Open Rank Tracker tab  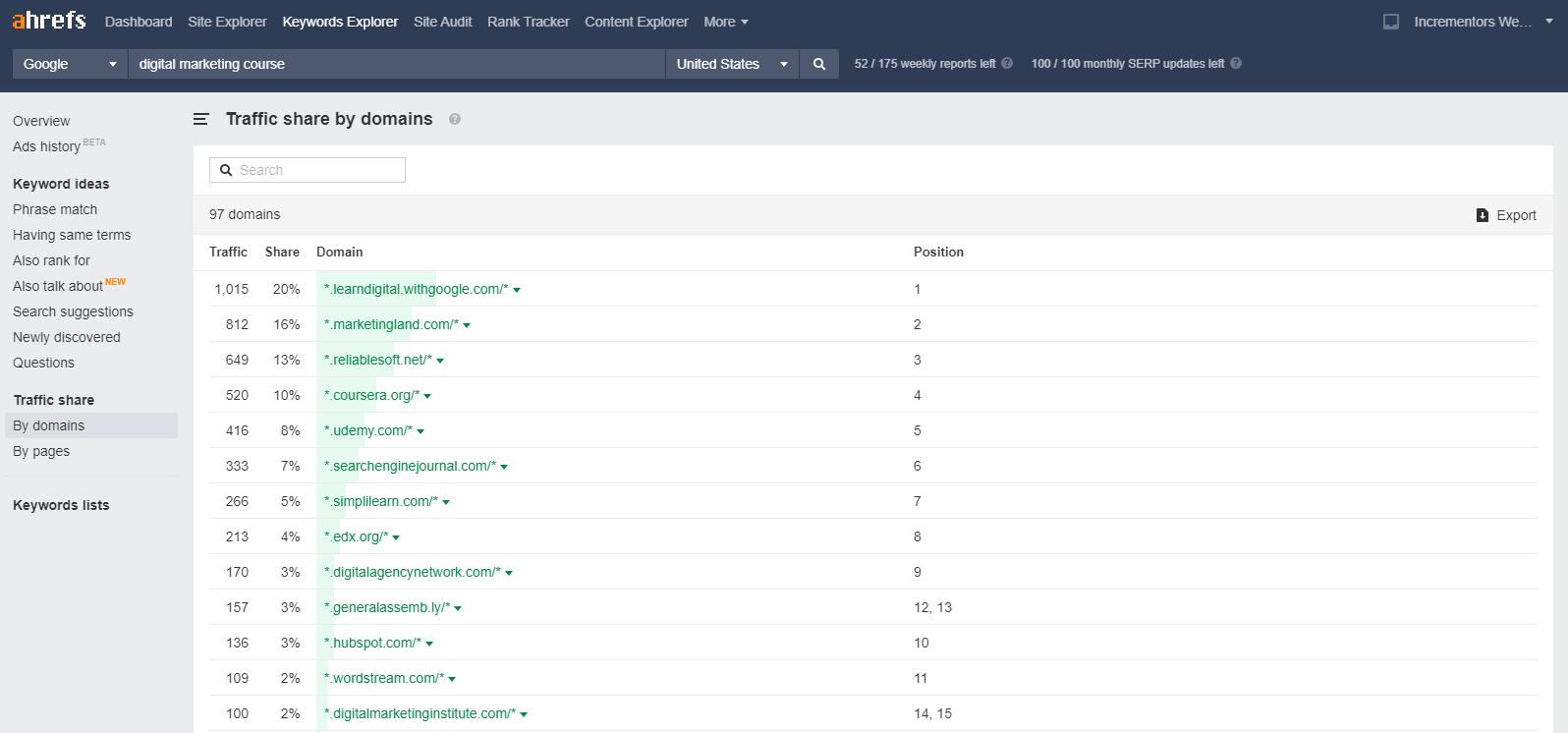coord(529,22)
